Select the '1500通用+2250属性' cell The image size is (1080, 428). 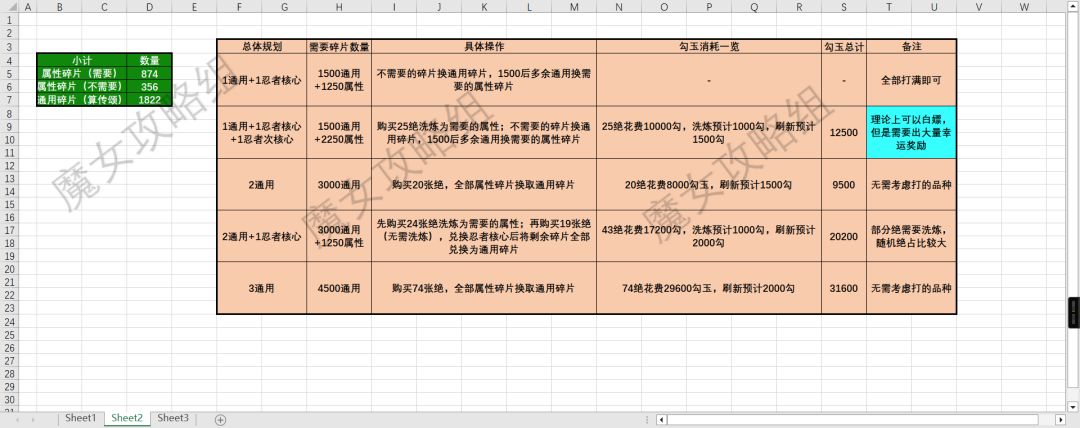[339, 132]
